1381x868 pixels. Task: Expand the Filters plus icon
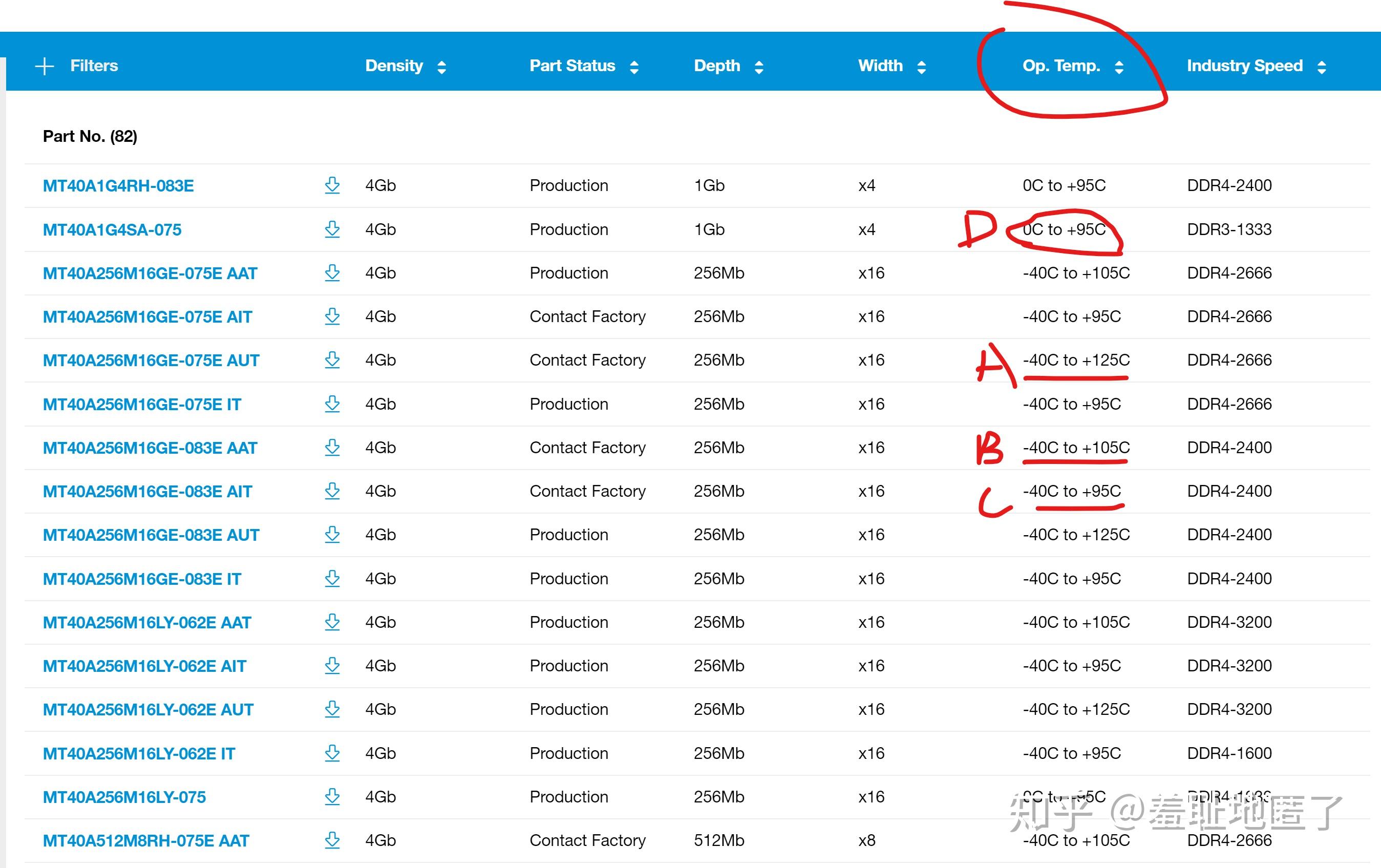pyautogui.click(x=45, y=66)
